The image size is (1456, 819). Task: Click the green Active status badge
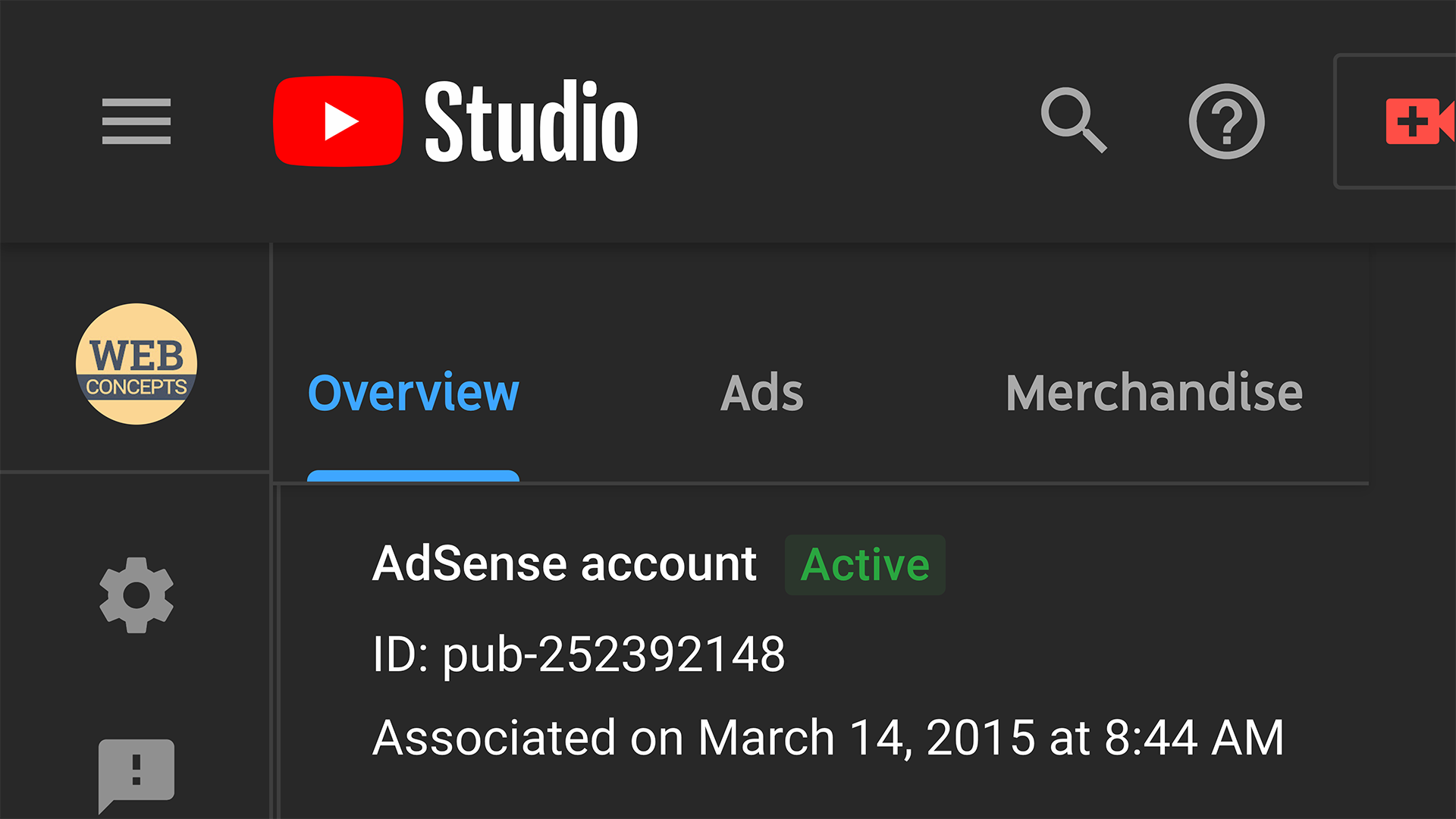(x=864, y=565)
